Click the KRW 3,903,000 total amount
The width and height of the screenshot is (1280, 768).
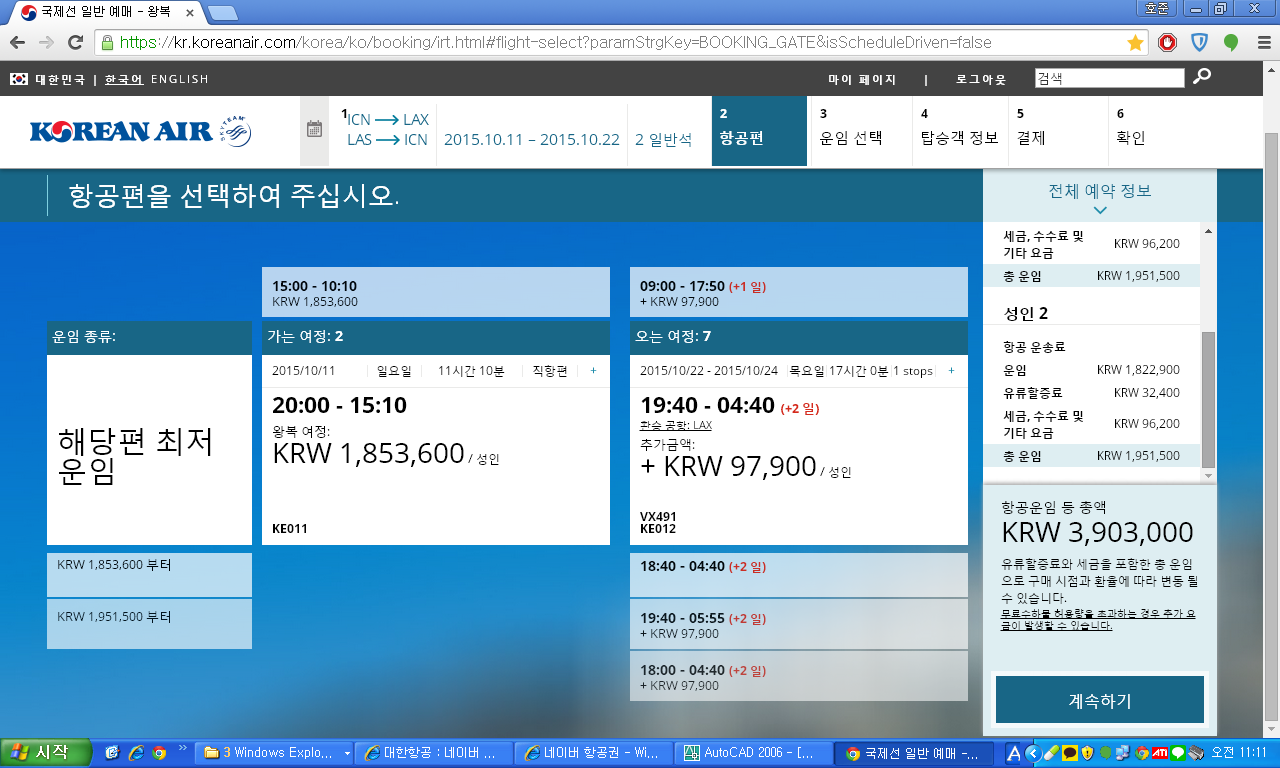[1098, 532]
